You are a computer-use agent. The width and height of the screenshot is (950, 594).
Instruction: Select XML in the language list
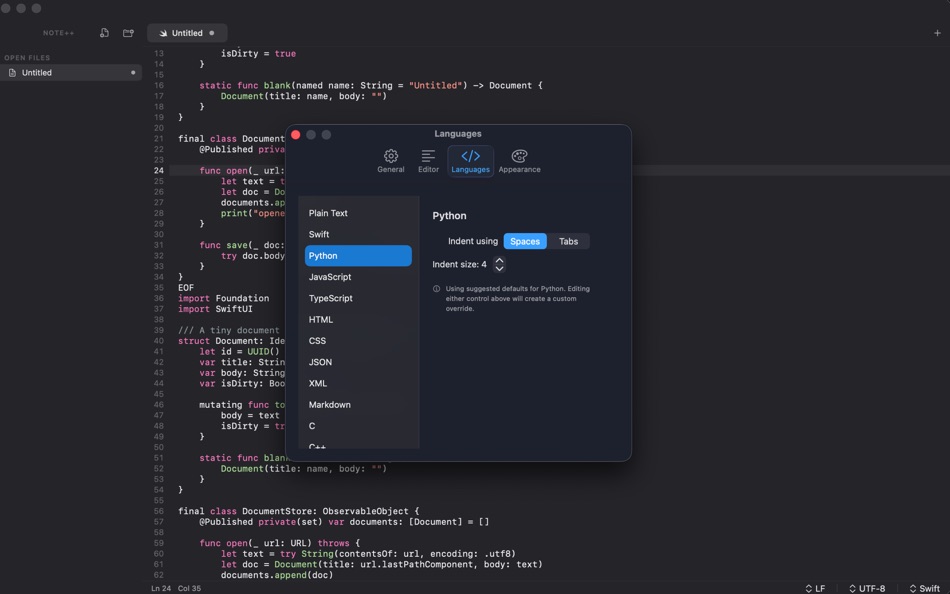358,383
